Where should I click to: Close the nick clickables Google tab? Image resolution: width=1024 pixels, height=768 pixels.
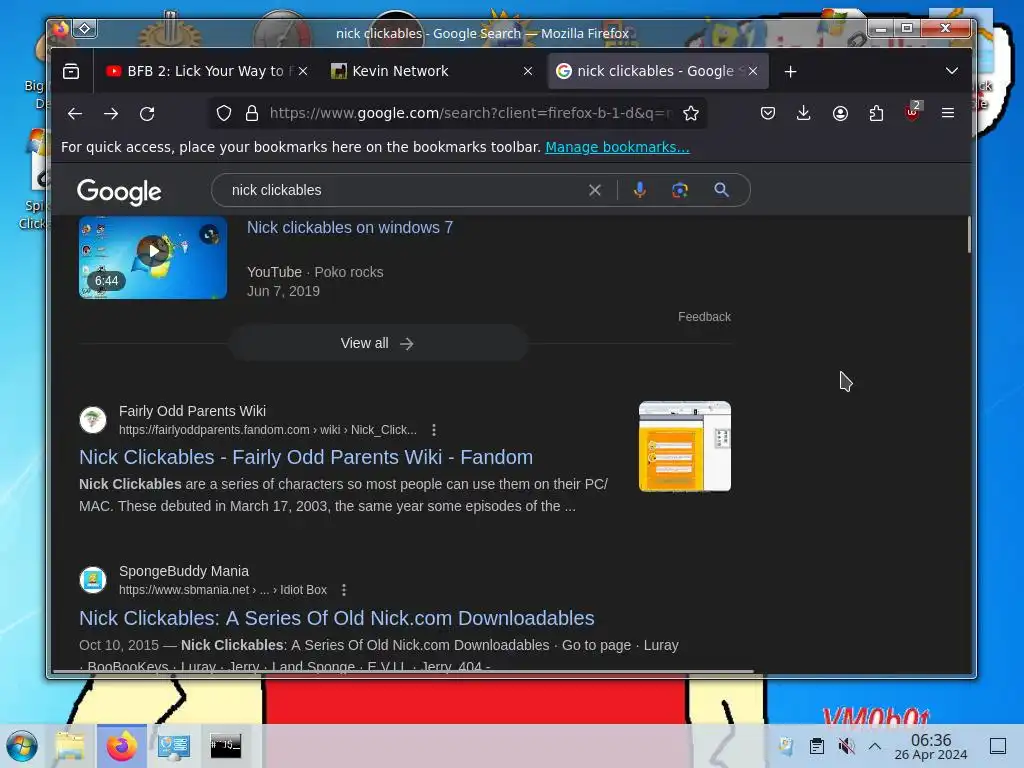pyautogui.click(x=753, y=71)
